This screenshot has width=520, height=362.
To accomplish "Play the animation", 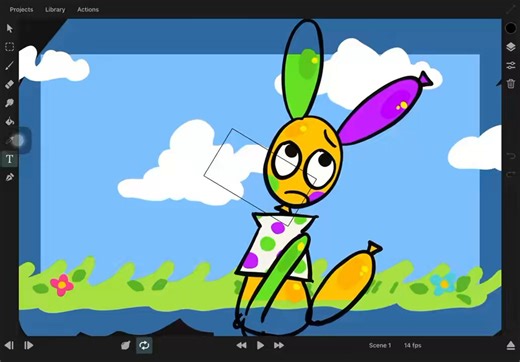I will (x=260, y=345).
